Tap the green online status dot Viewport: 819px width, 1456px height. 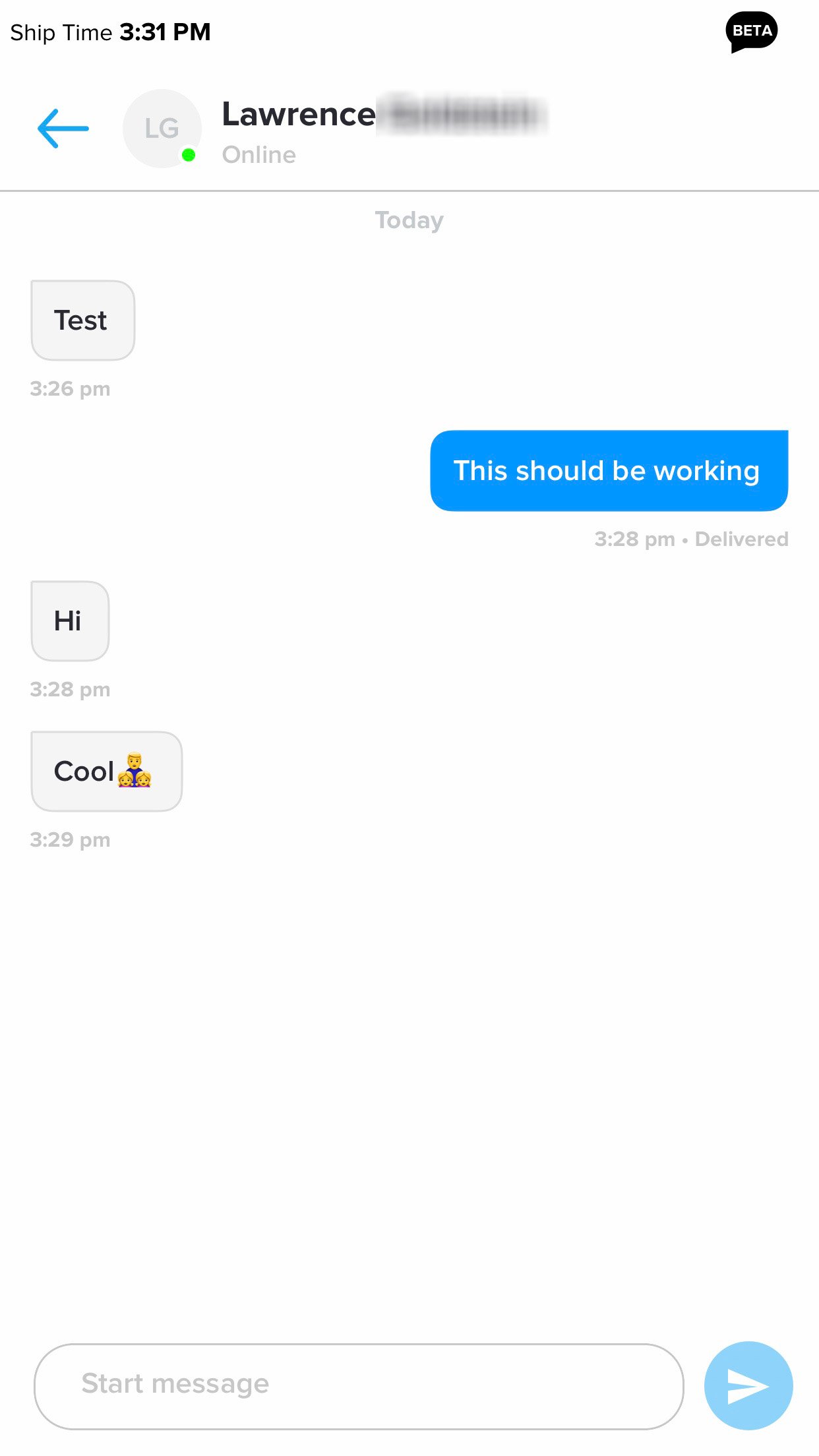tap(189, 155)
